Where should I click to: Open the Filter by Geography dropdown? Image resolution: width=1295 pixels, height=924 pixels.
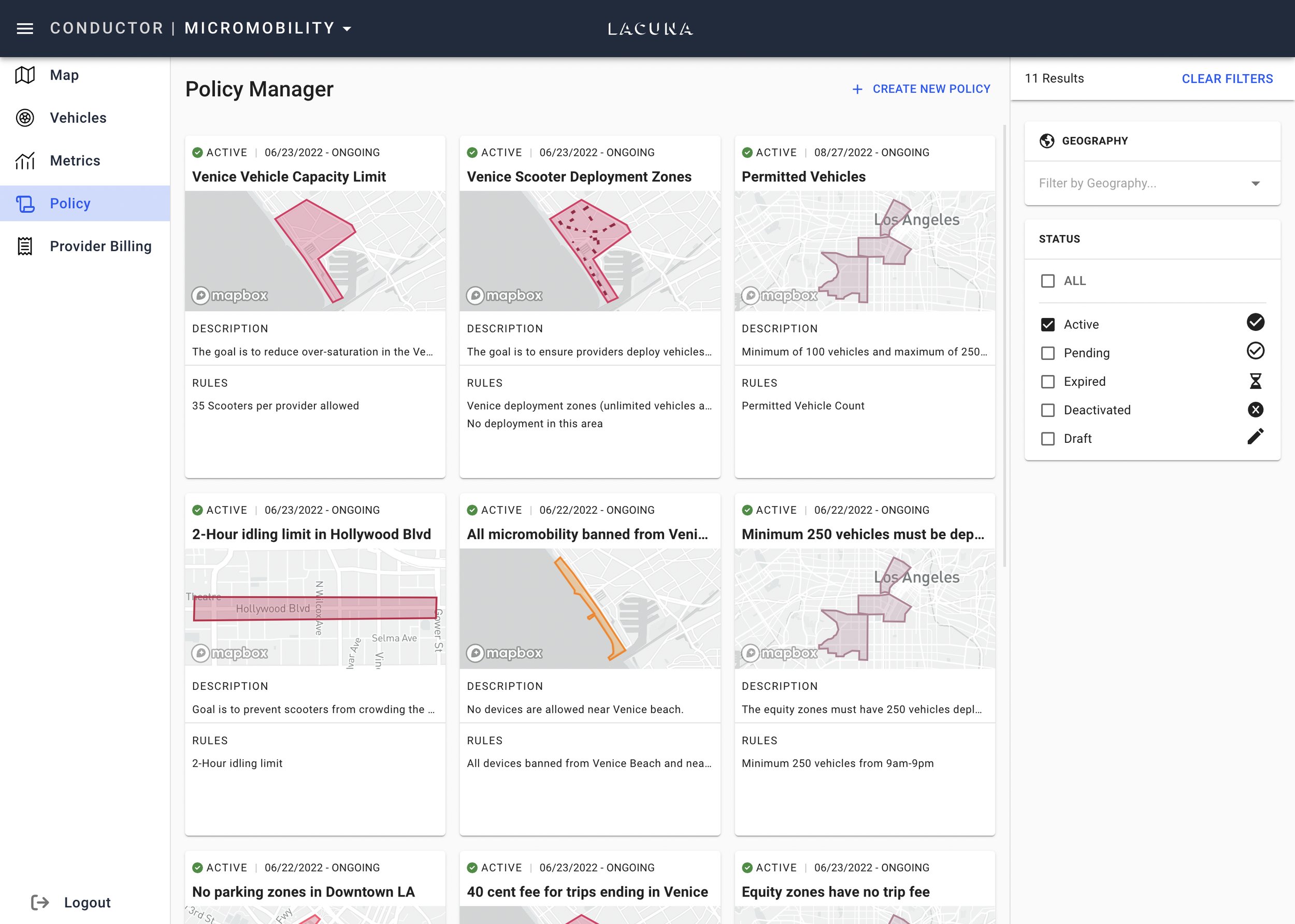click(x=1152, y=183)
